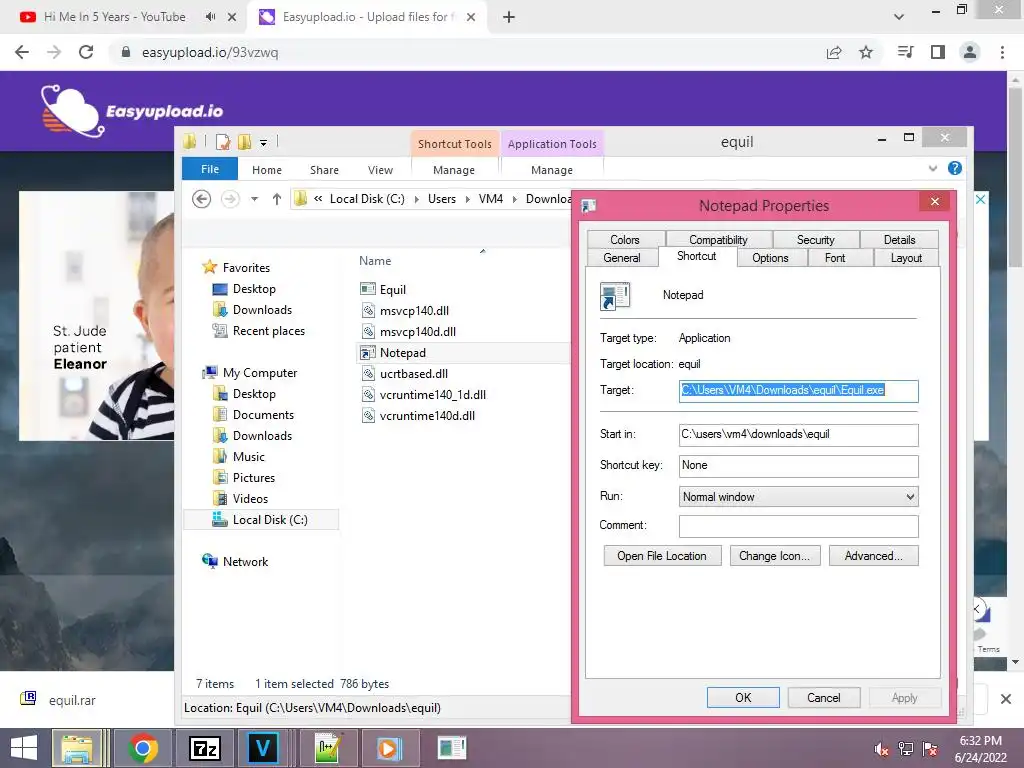1024x768 pixels.
Task: Select the Application Tools contextual tab
Action: (x=552, y=144)
